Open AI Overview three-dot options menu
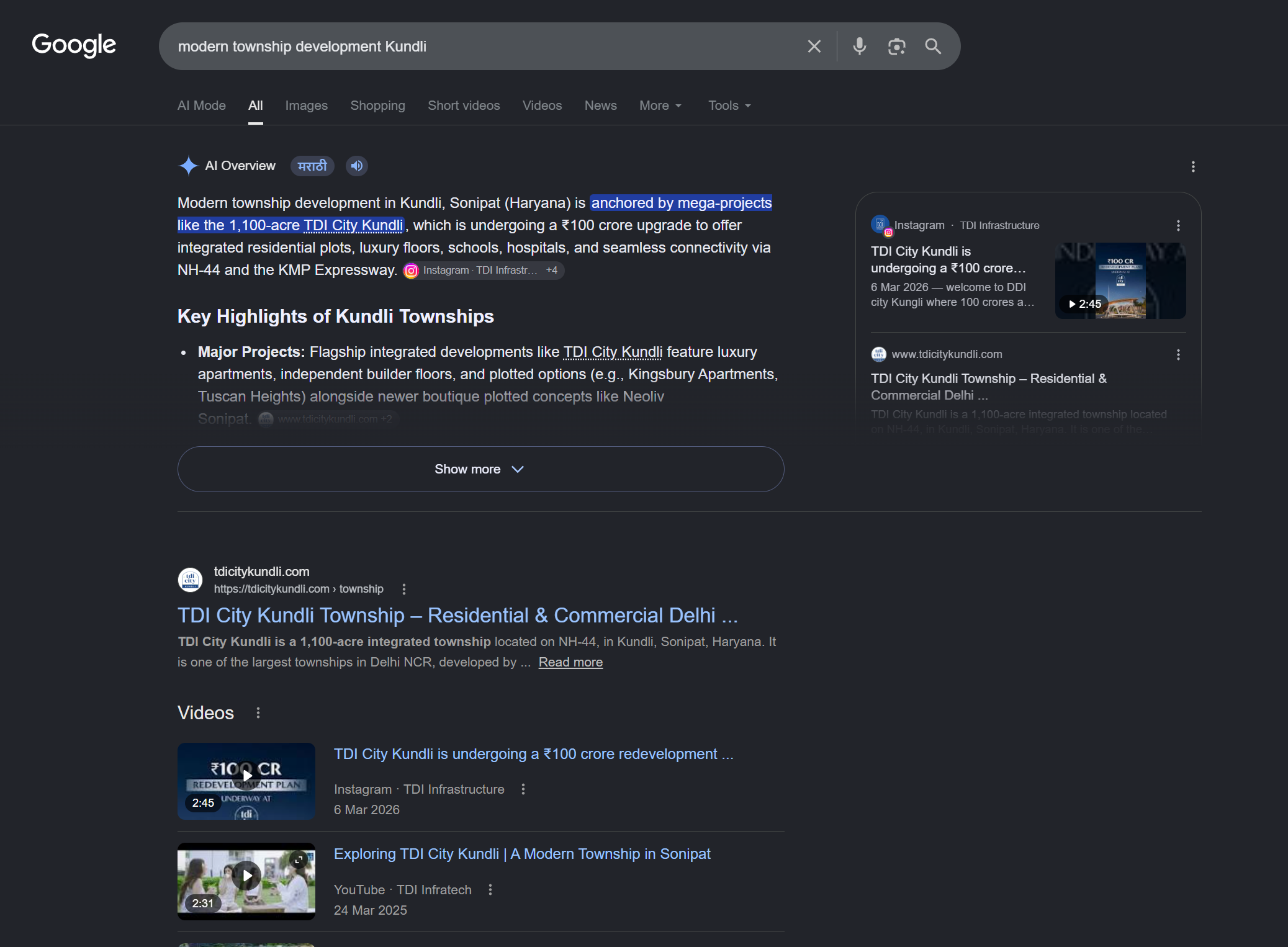Image resolution: width=1288 pixels, height=947 pixels. pos(1193,166)
